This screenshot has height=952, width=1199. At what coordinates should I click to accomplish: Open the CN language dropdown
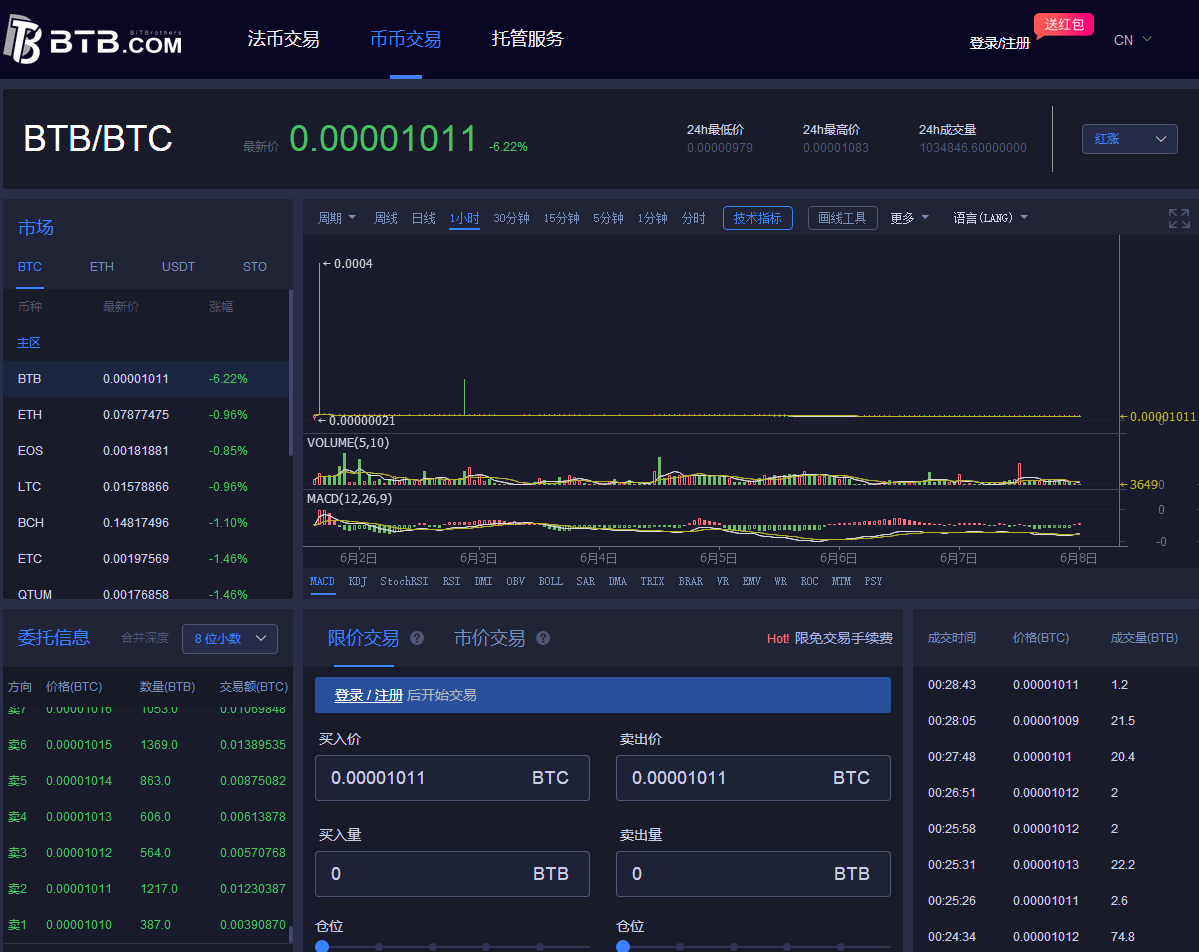point(1132,40)
